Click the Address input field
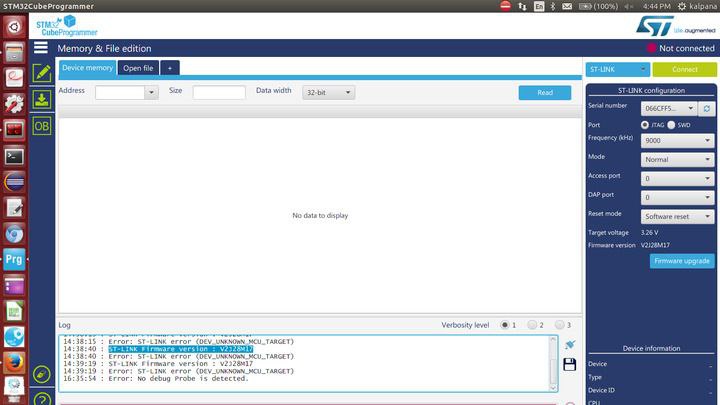Image resolution: width=720 pixels, height=405 pixels. (120, 92)
